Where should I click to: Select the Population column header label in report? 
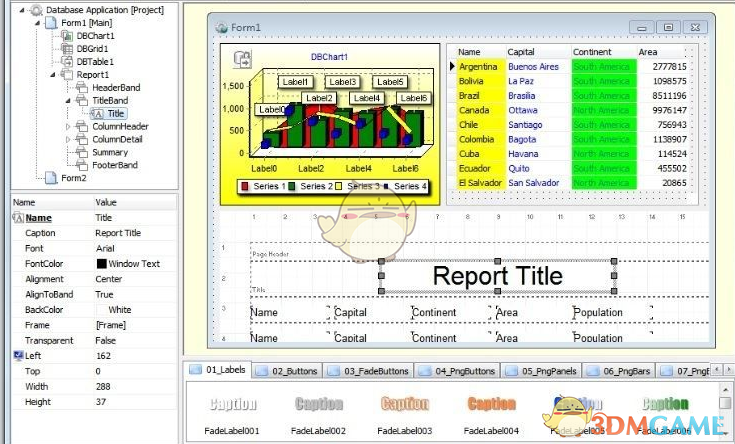coord(598,313)
